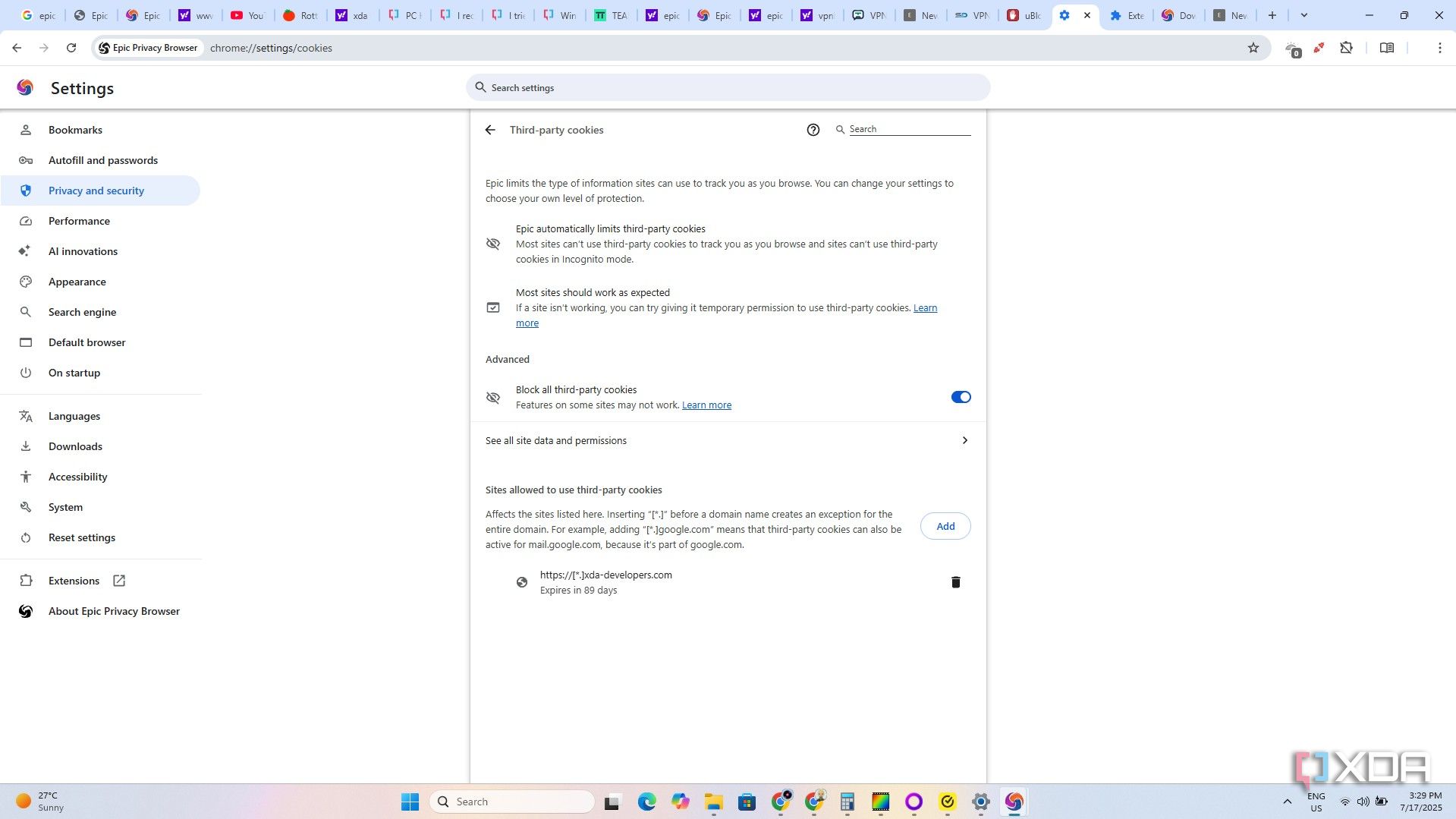Image resolution: width=1456 pixels, height=819 pixels.
Task: Switch to the Extensions tab
Action: coord(1127,15)
